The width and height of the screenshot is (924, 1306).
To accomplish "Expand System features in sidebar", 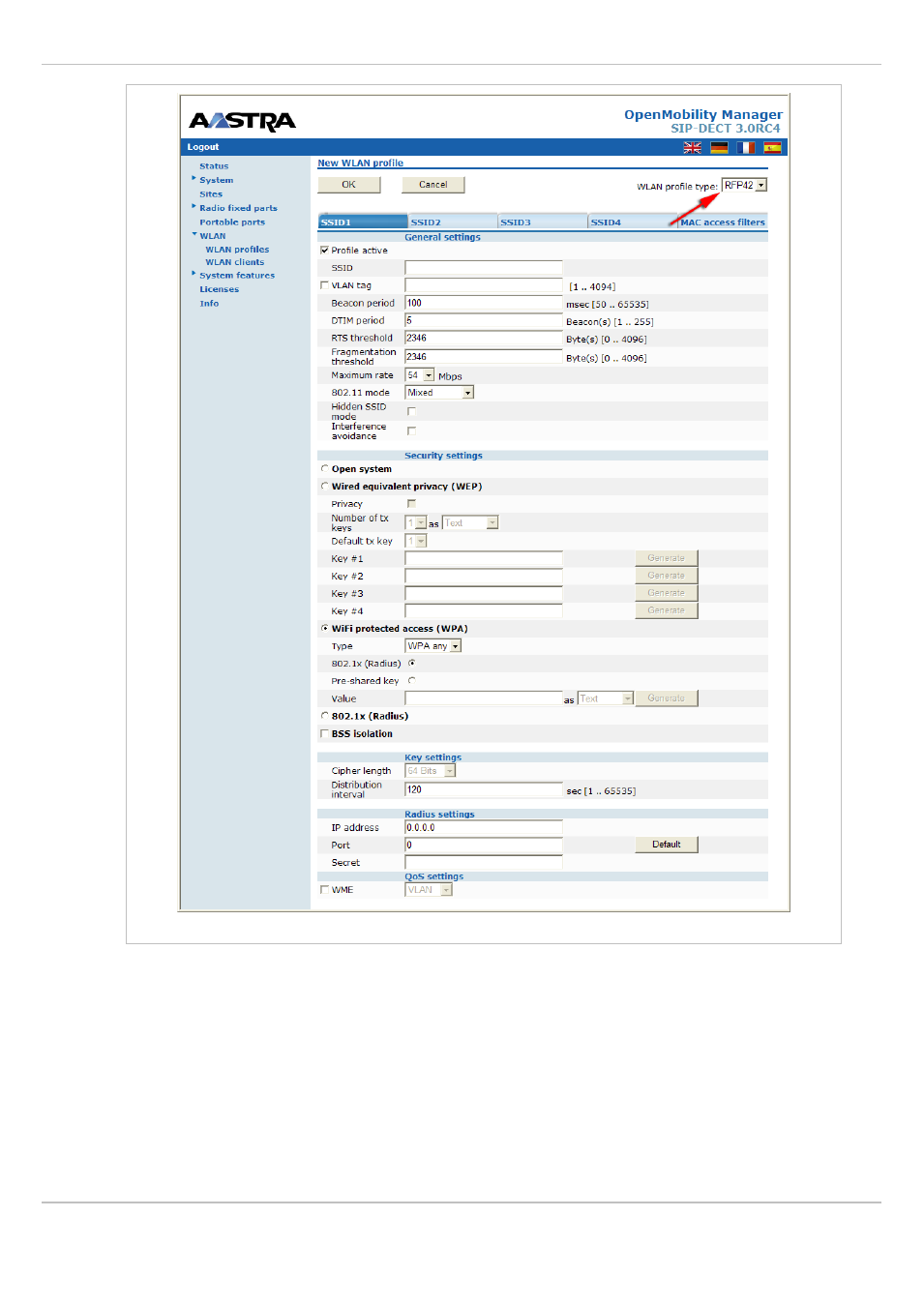I will tap(237, 276).
